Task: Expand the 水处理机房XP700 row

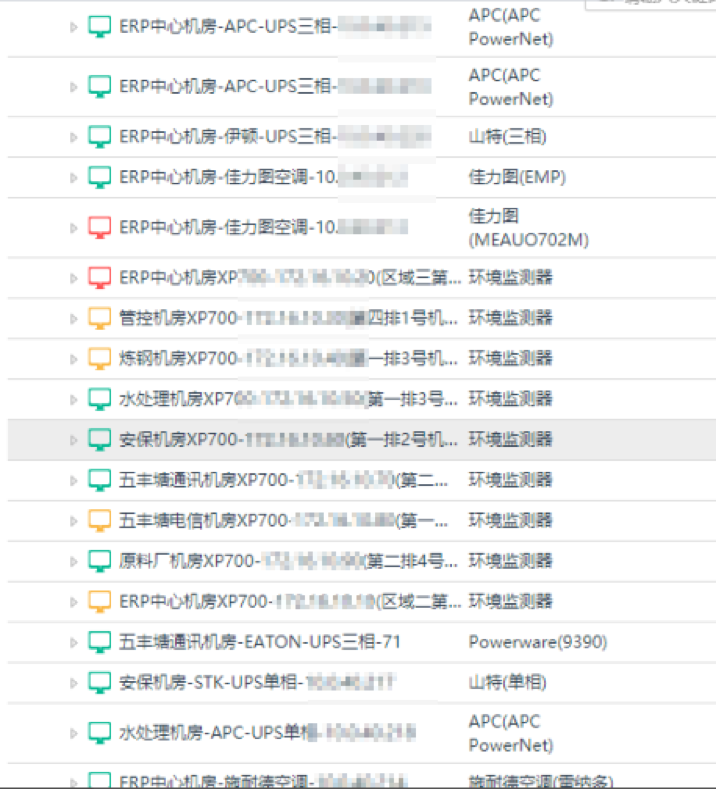Action: [73, 400]
